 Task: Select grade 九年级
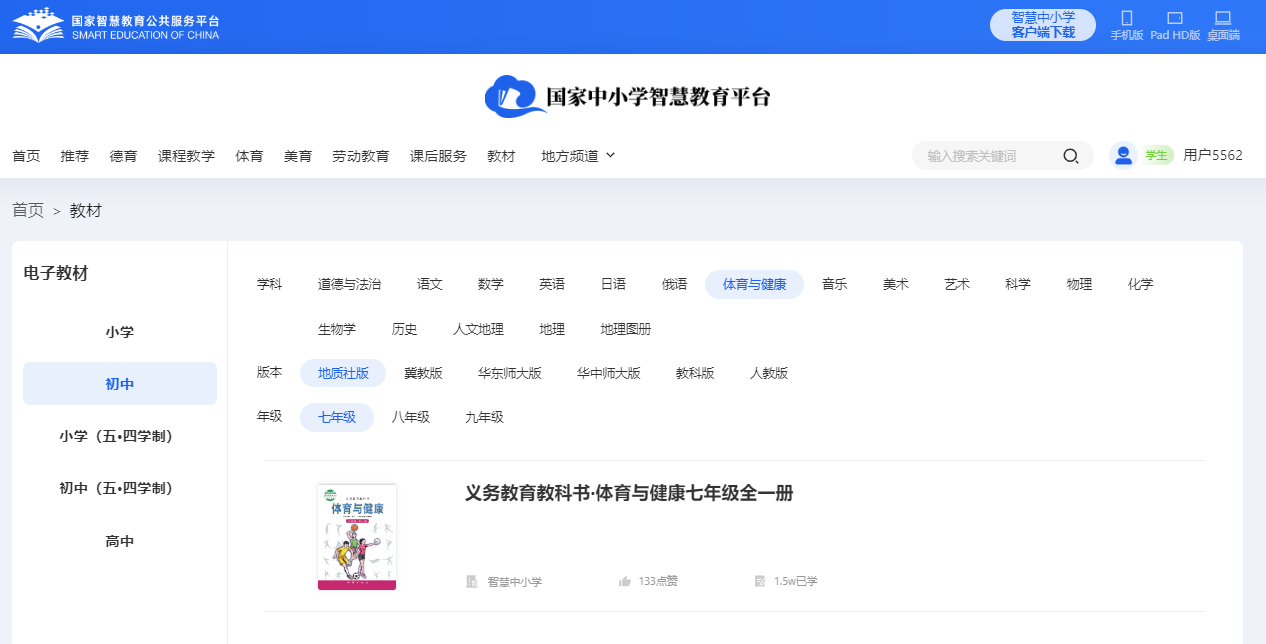(485, 417)
